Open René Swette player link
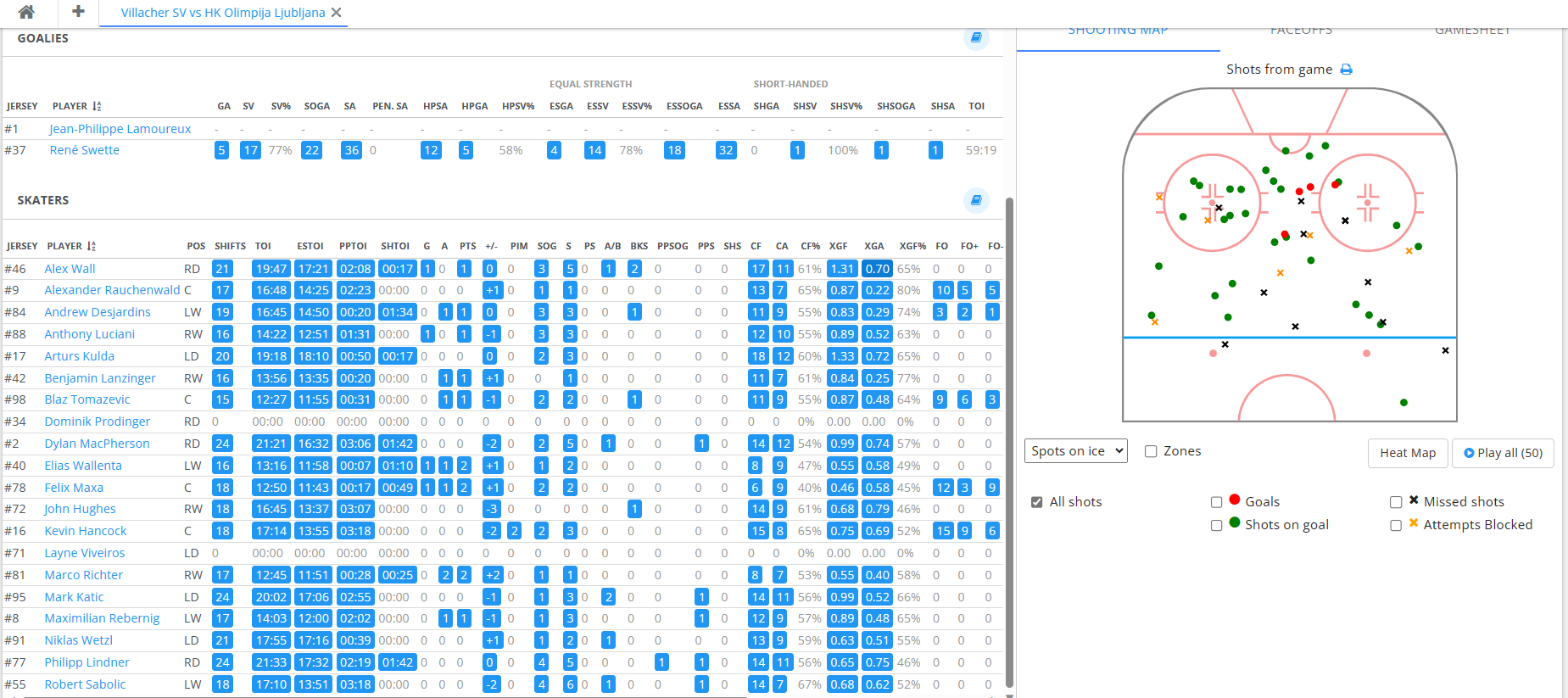Viewport: 1568px width, 698px height. 84,150
